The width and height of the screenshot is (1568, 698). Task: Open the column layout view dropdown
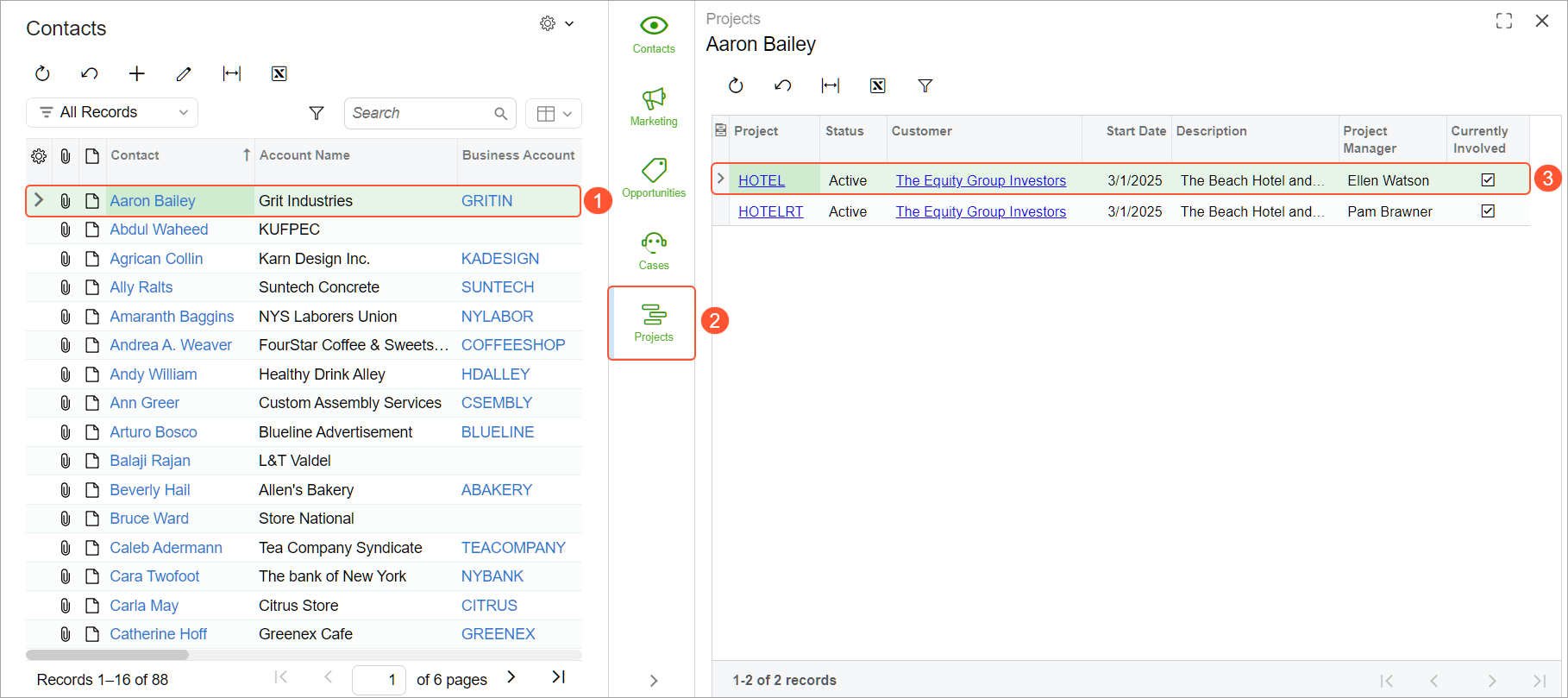click(553, 113)
